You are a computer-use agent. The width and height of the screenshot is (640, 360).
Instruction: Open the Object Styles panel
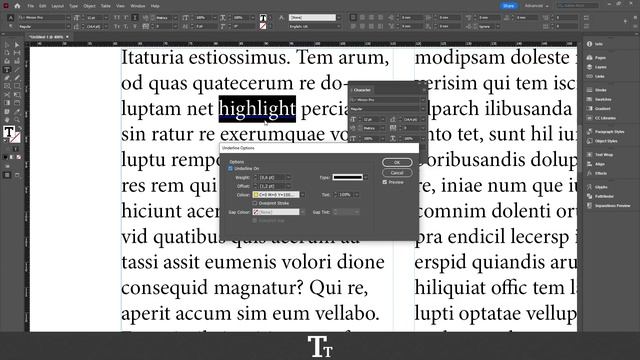[x=602, y=141]
